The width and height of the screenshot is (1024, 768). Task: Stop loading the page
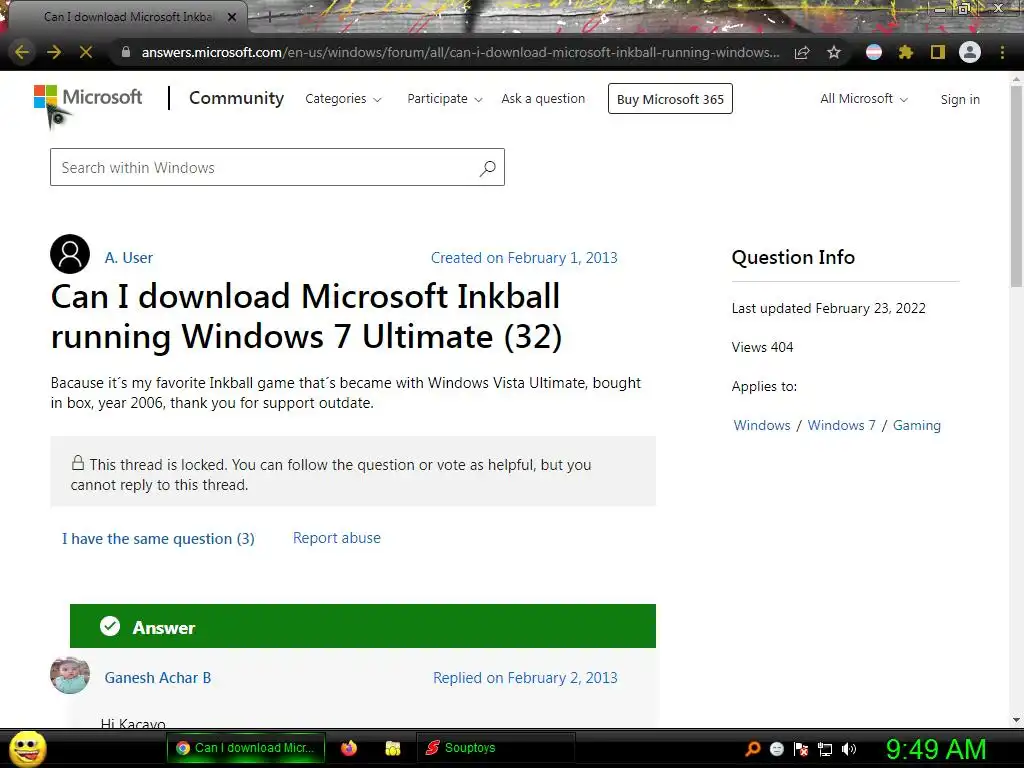(86, 52)
